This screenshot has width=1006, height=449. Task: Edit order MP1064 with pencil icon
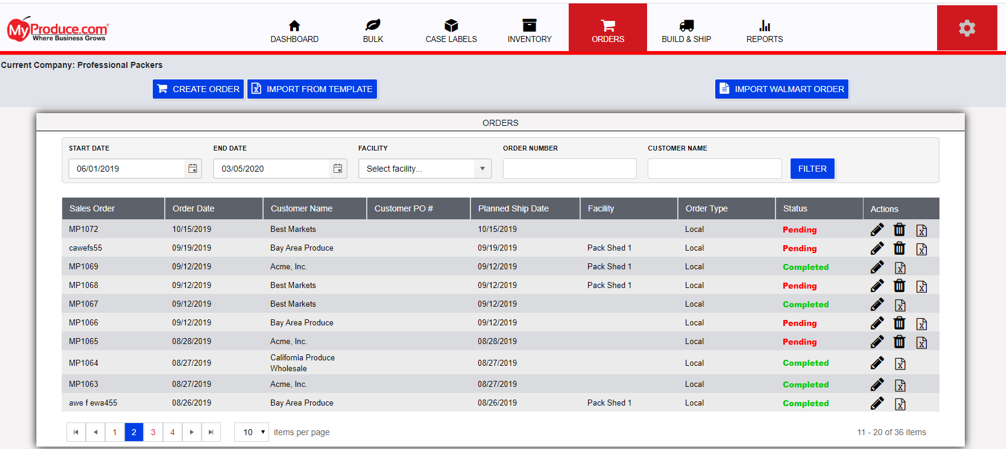877,364
